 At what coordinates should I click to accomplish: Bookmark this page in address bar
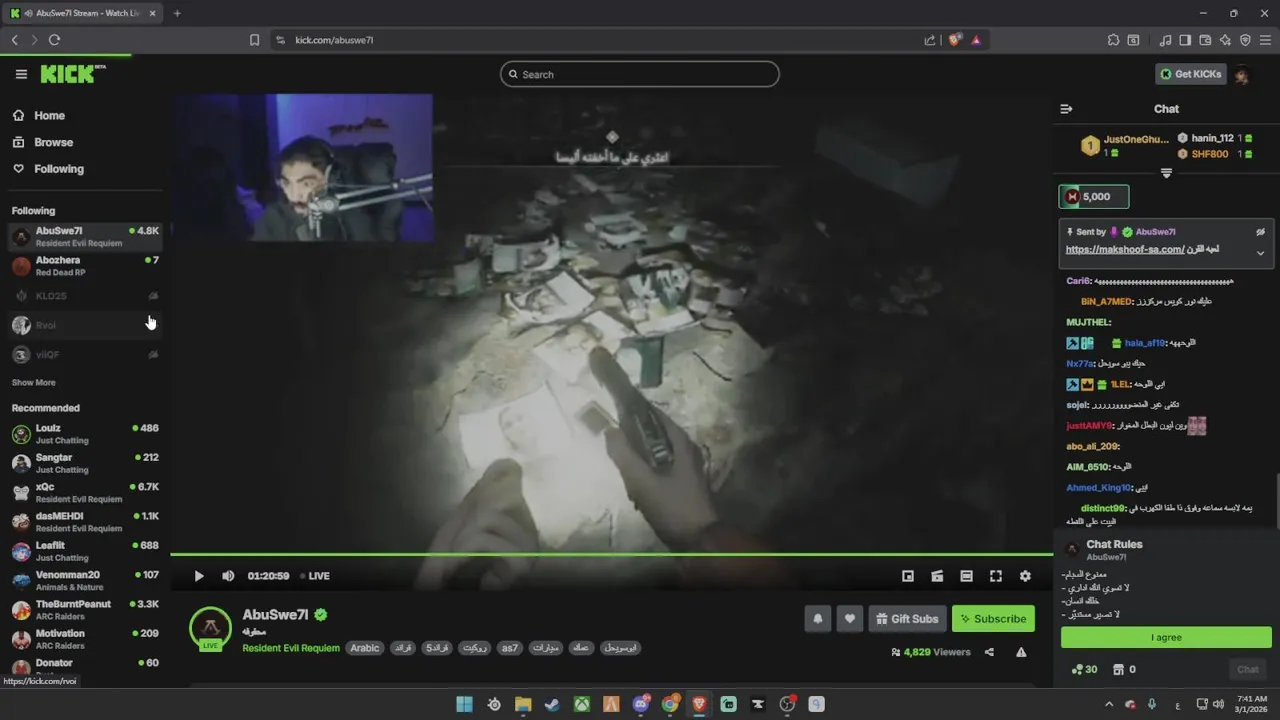[254, 40]
